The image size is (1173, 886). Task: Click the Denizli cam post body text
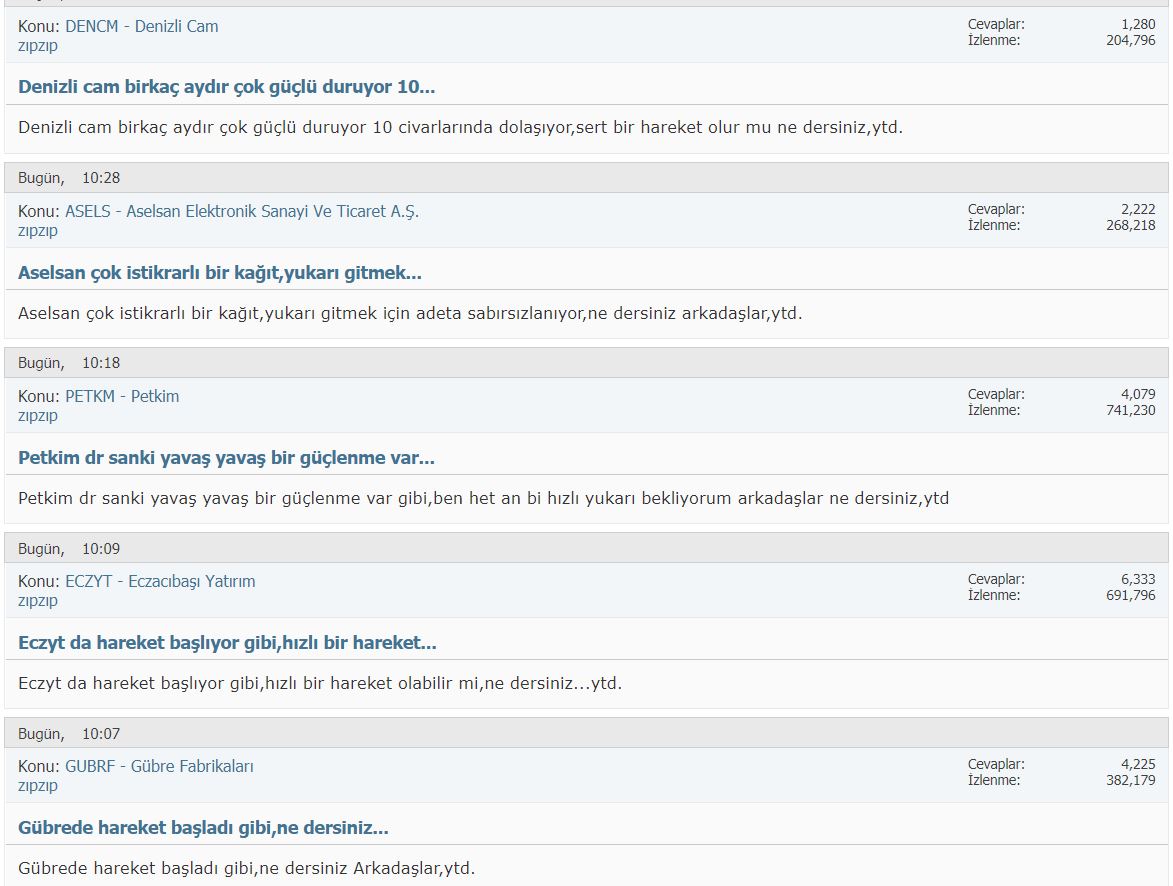coord(460,127)
